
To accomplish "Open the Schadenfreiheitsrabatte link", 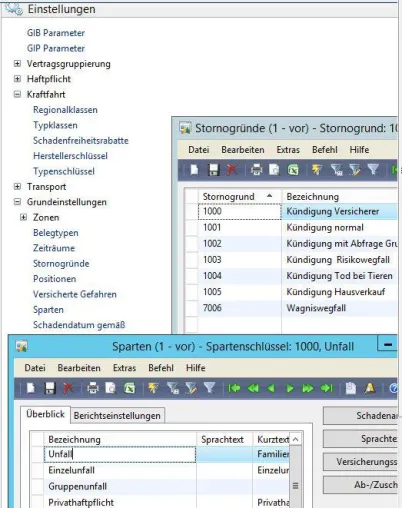I will coord(81,141).
